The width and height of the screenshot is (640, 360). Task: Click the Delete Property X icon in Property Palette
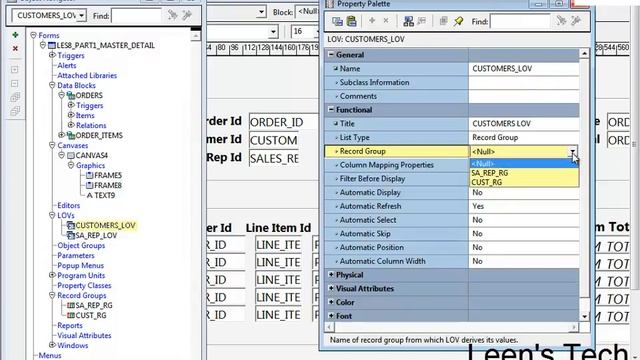[x=386, y=20]
